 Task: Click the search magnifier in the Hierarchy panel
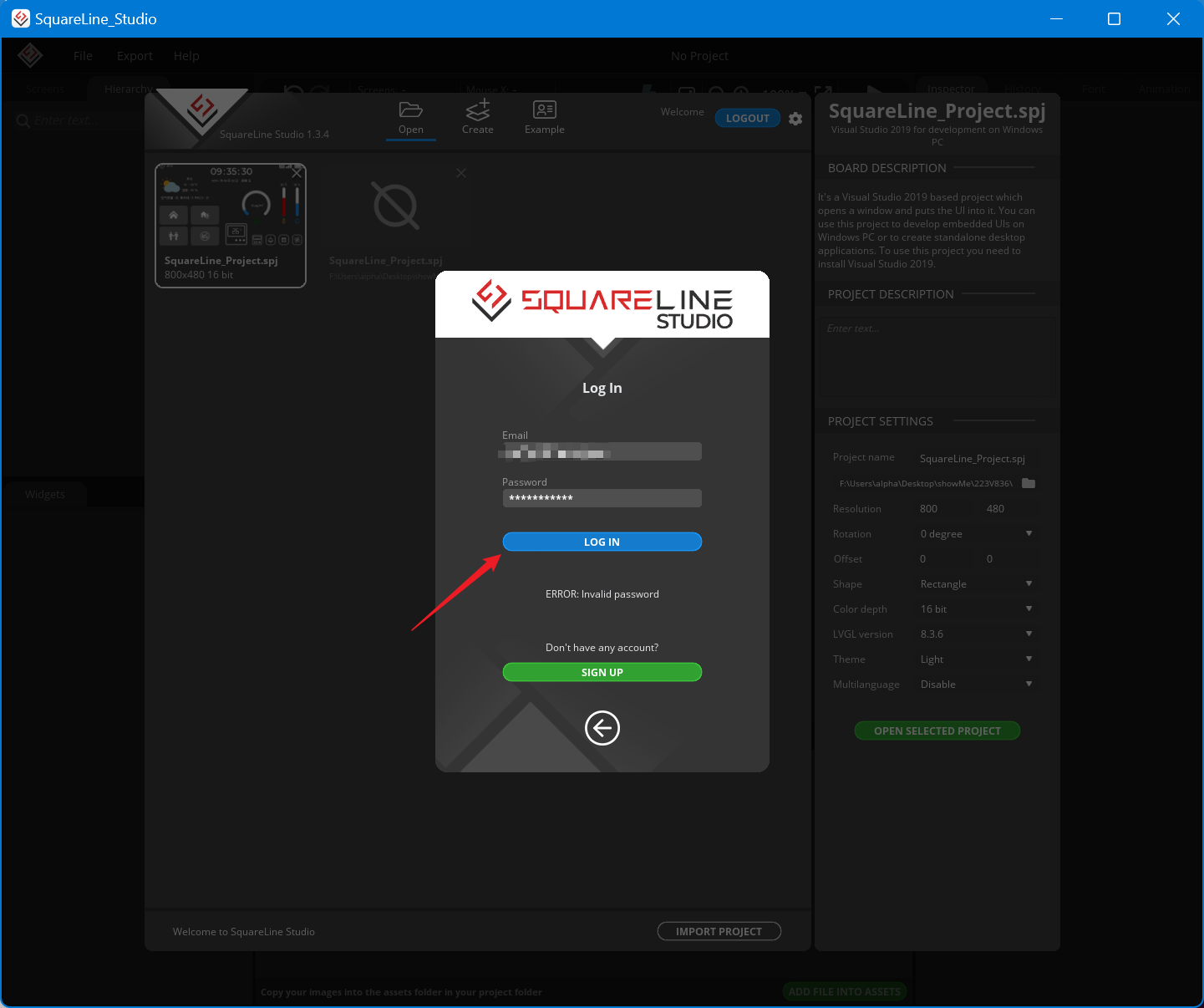(x=23, y=120)
